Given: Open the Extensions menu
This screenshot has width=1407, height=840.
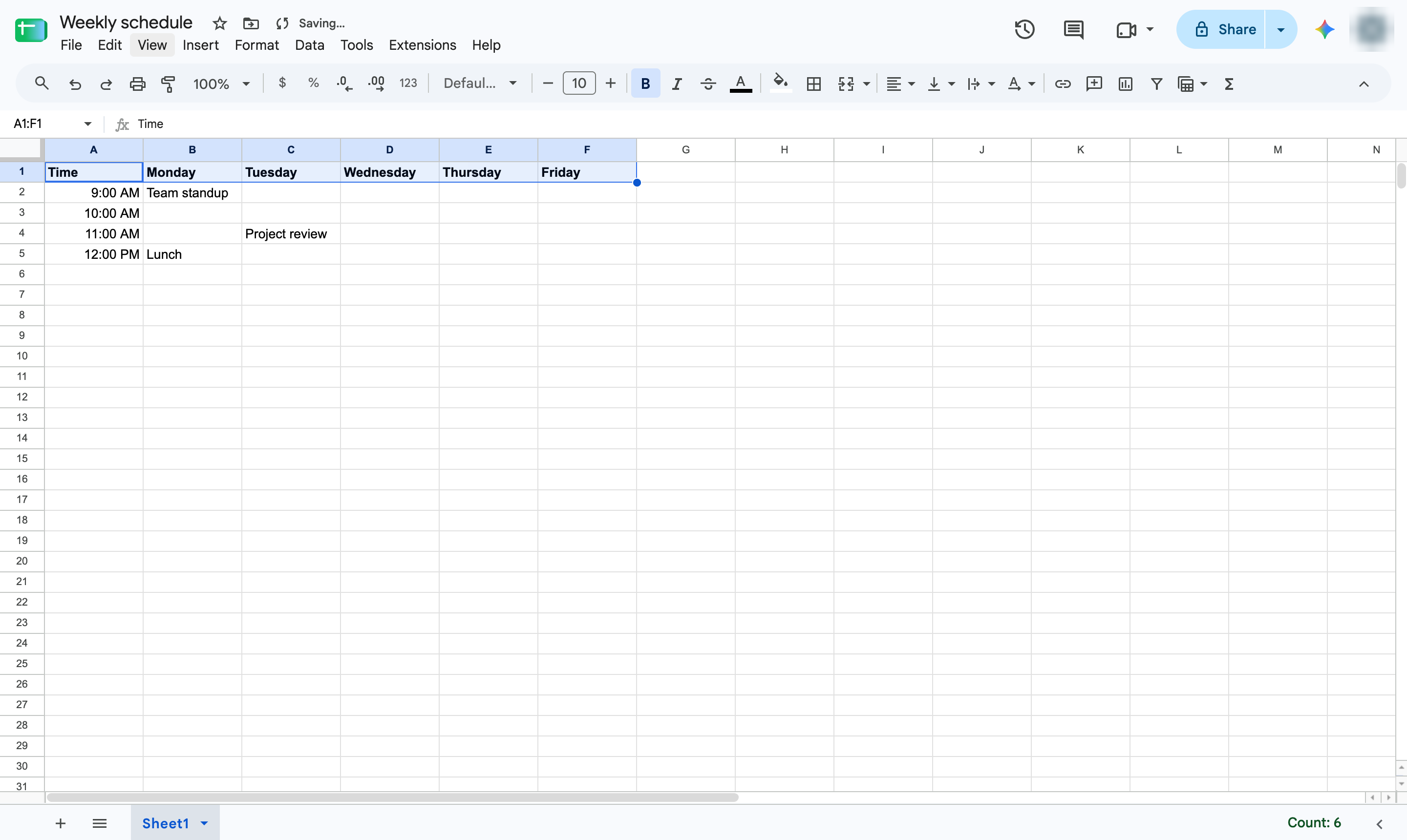Looking at the screenshot, I should pos(423,45).
